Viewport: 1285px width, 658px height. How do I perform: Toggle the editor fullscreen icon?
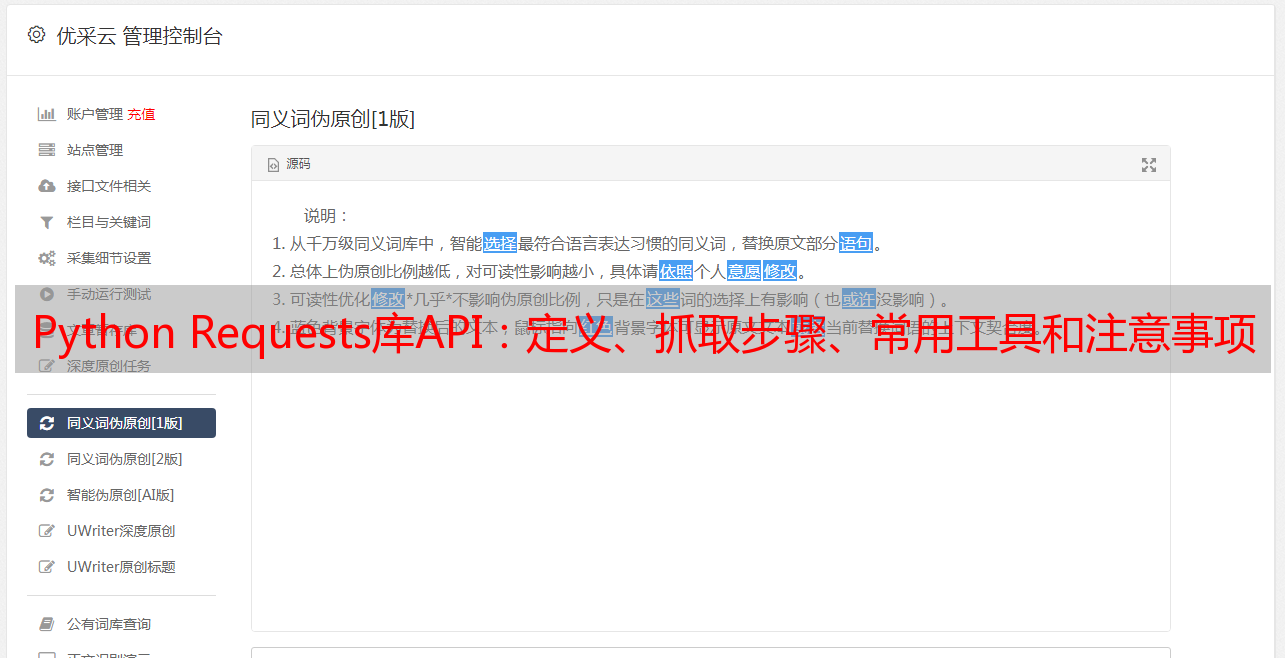[1149, 165]
